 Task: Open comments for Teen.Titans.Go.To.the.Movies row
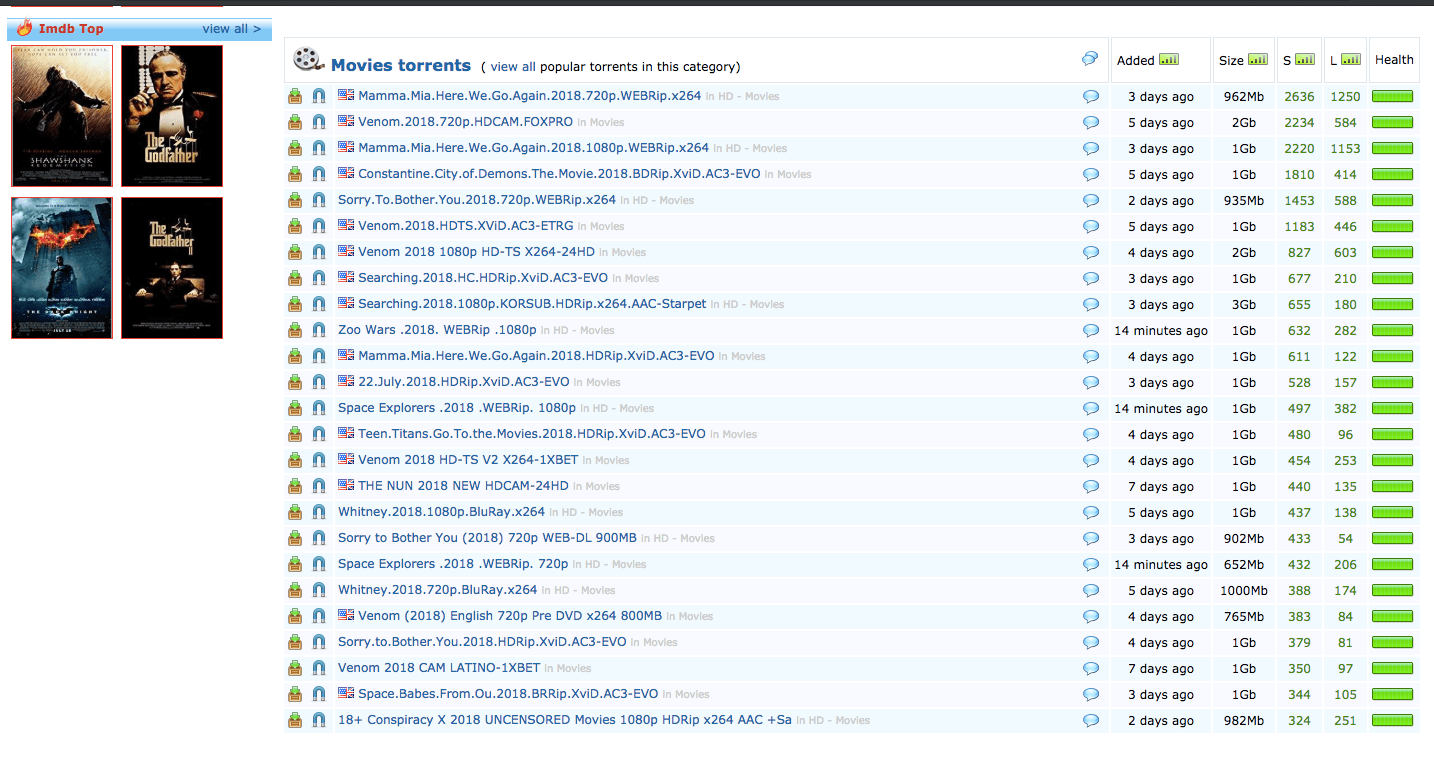[x=1091, y=434]
